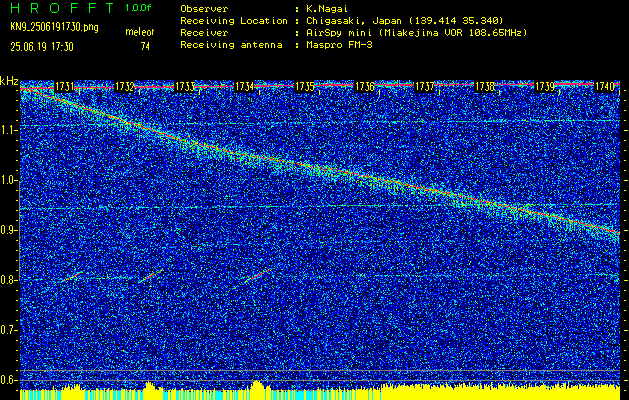This screenshot has width=629, height=400.
Task: Click the short echo streak below 1731
Action: pyautogui.click(x=71, y=276)
